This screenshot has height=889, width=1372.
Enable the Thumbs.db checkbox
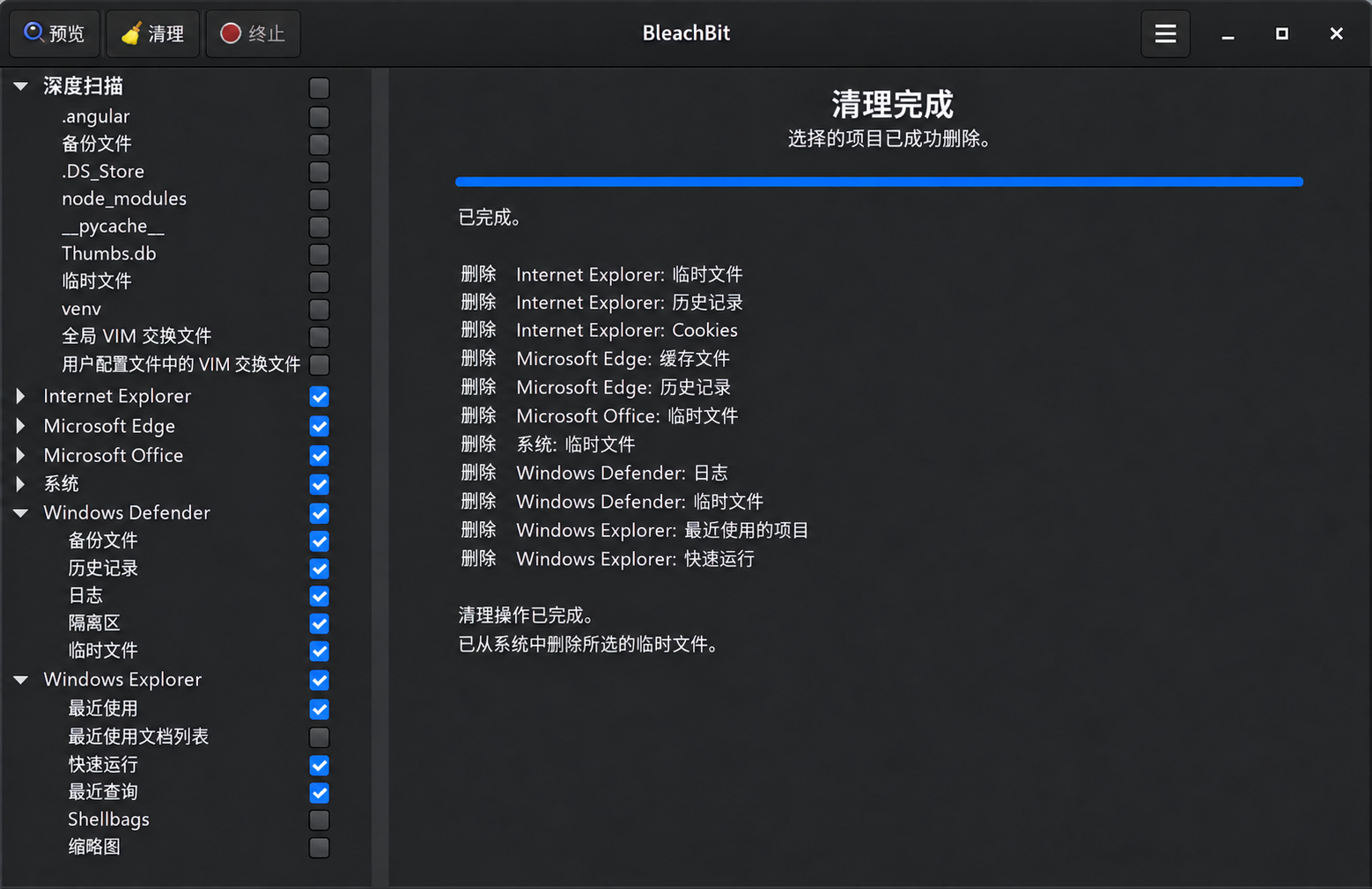320,254
